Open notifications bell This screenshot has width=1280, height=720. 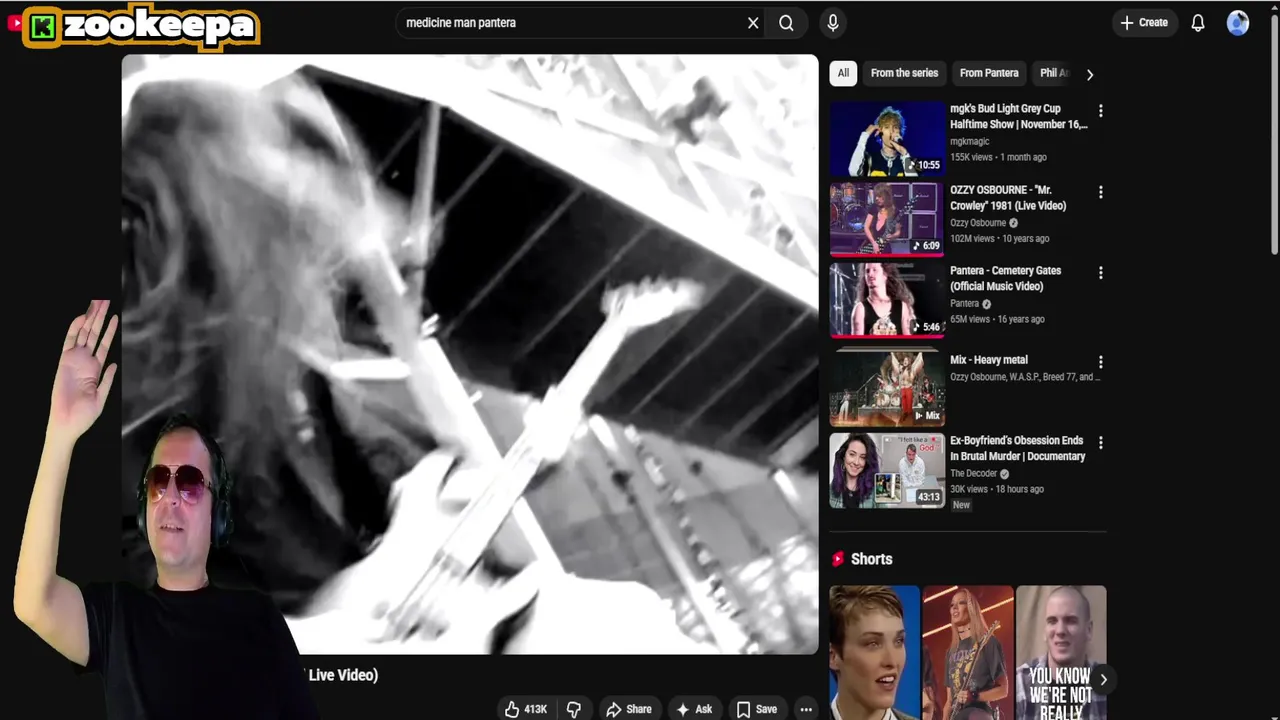tap(1198, 23)
